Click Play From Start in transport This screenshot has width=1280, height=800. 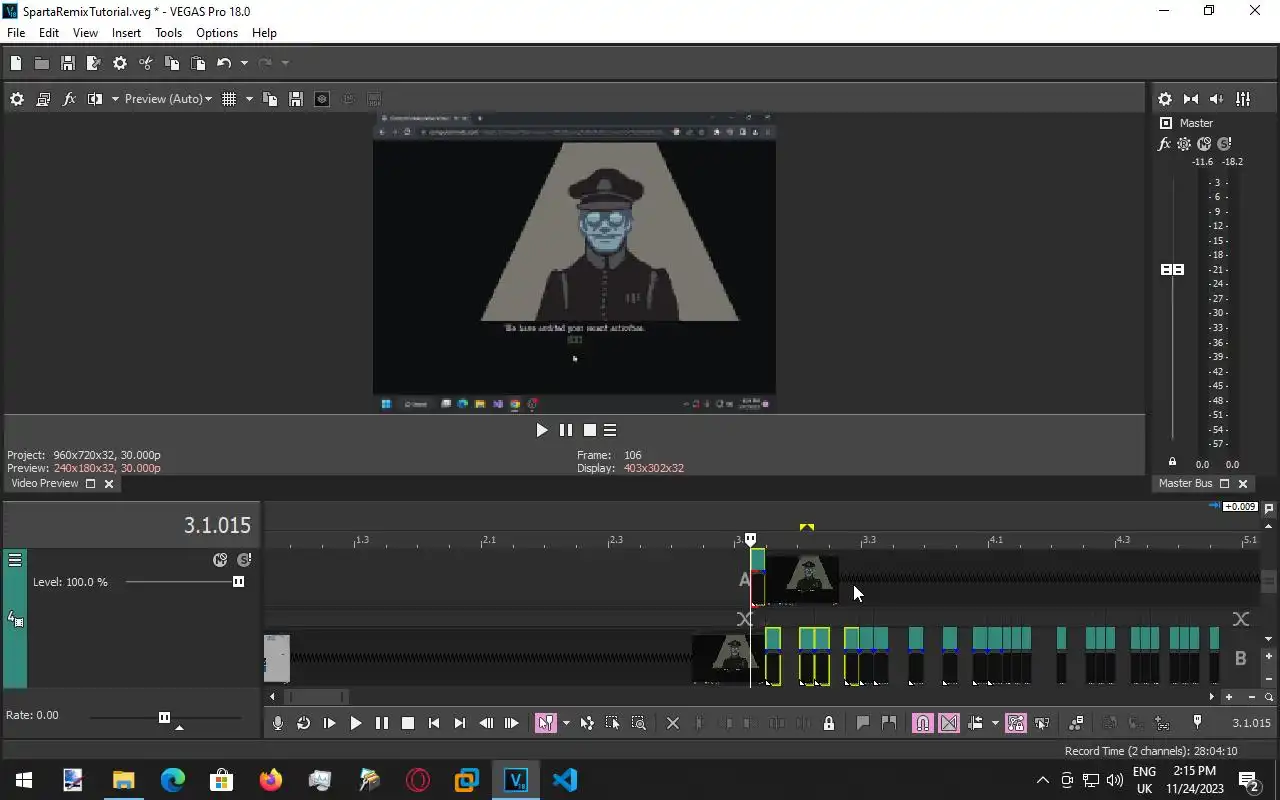point(330,723)
